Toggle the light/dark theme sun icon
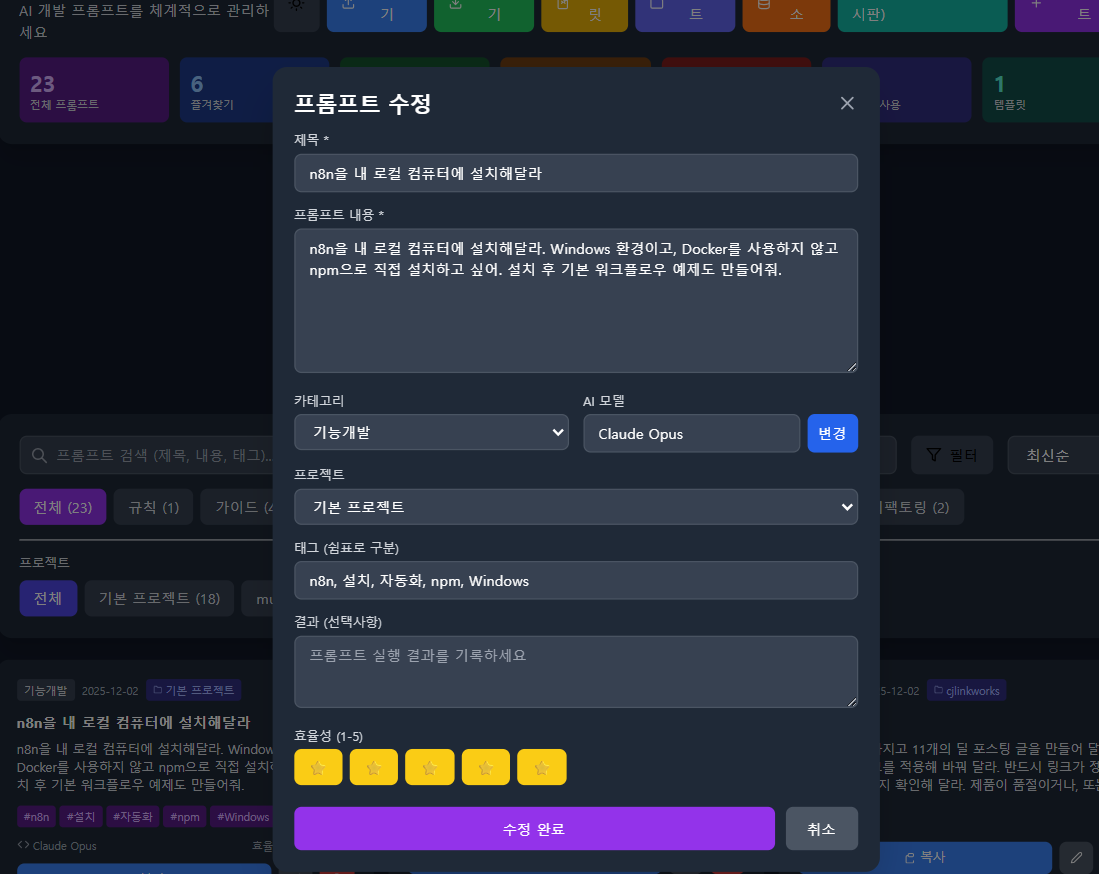 pos(297,6)
